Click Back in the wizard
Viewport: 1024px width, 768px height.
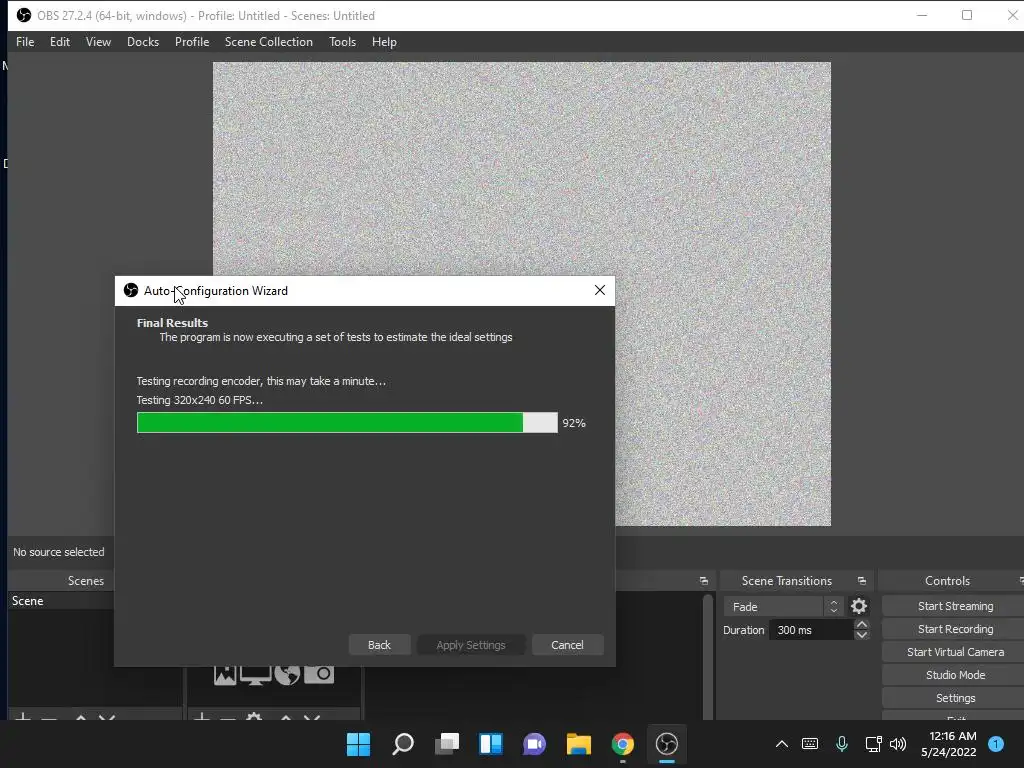tap(379, 645)
